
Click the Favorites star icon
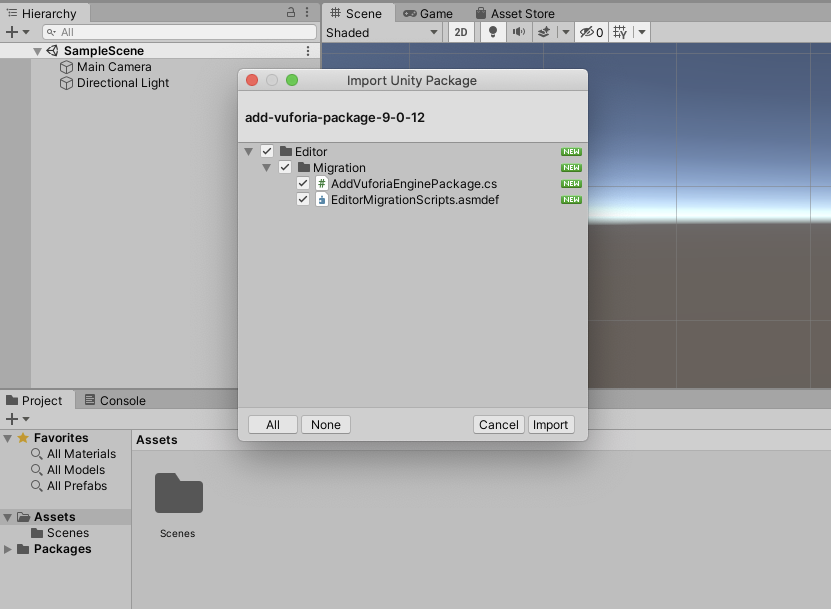(x=23, y=438)
